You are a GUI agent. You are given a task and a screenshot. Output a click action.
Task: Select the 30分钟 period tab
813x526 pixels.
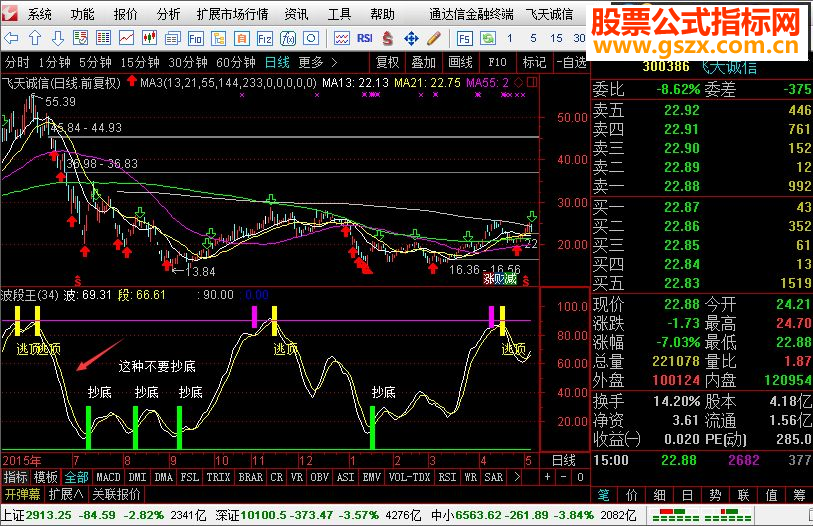click(188, 63)
